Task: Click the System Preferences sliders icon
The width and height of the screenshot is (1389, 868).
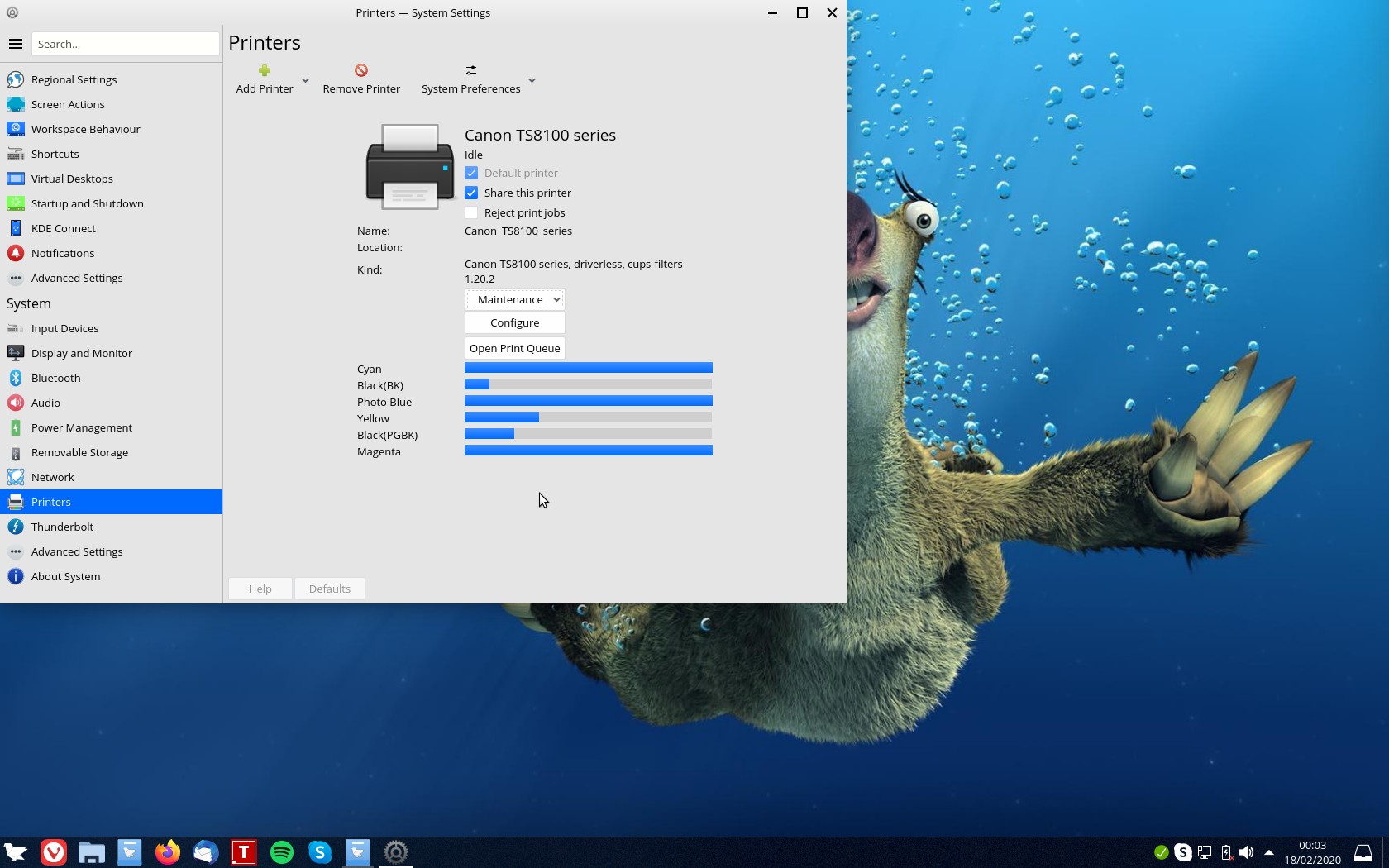Action: (470, 71)
